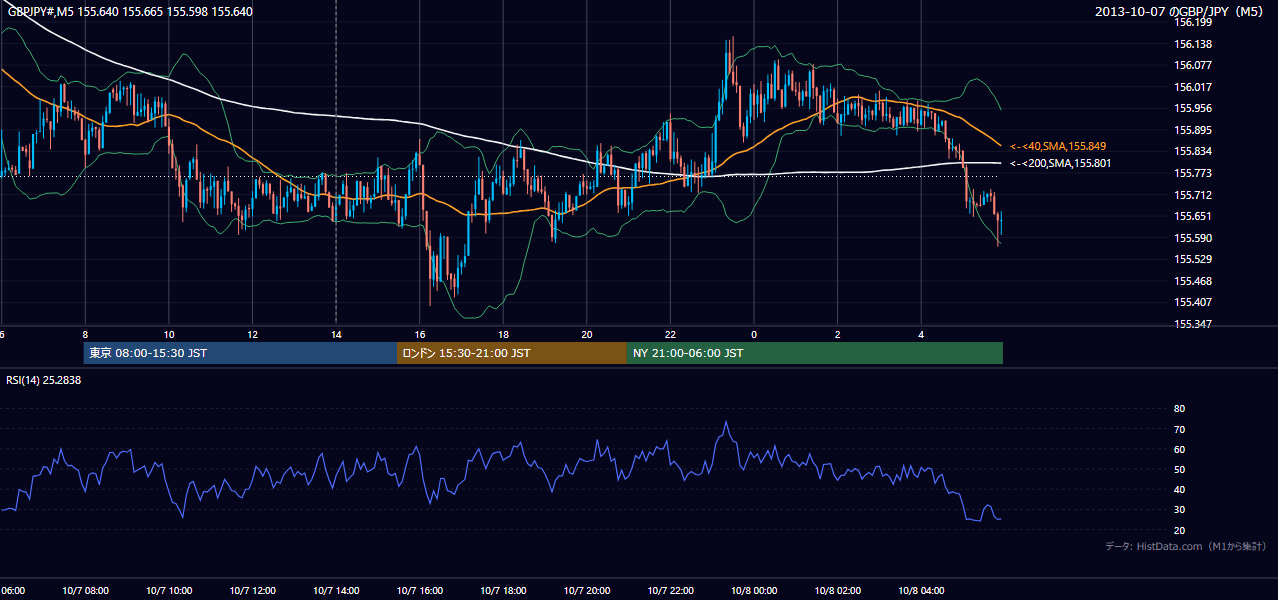Select the GBPJPY#,M5 price header text
1278x600 pixels.
pyautogui.click(x=130, y=12)
